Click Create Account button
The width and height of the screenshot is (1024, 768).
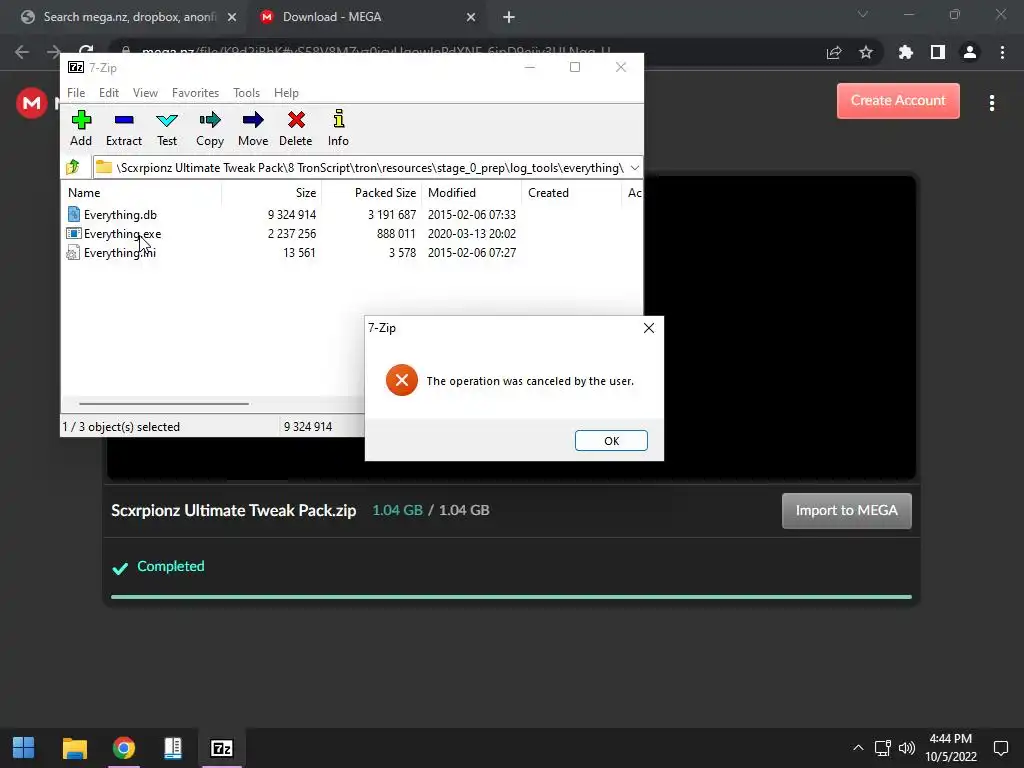[x=898, y=101]
